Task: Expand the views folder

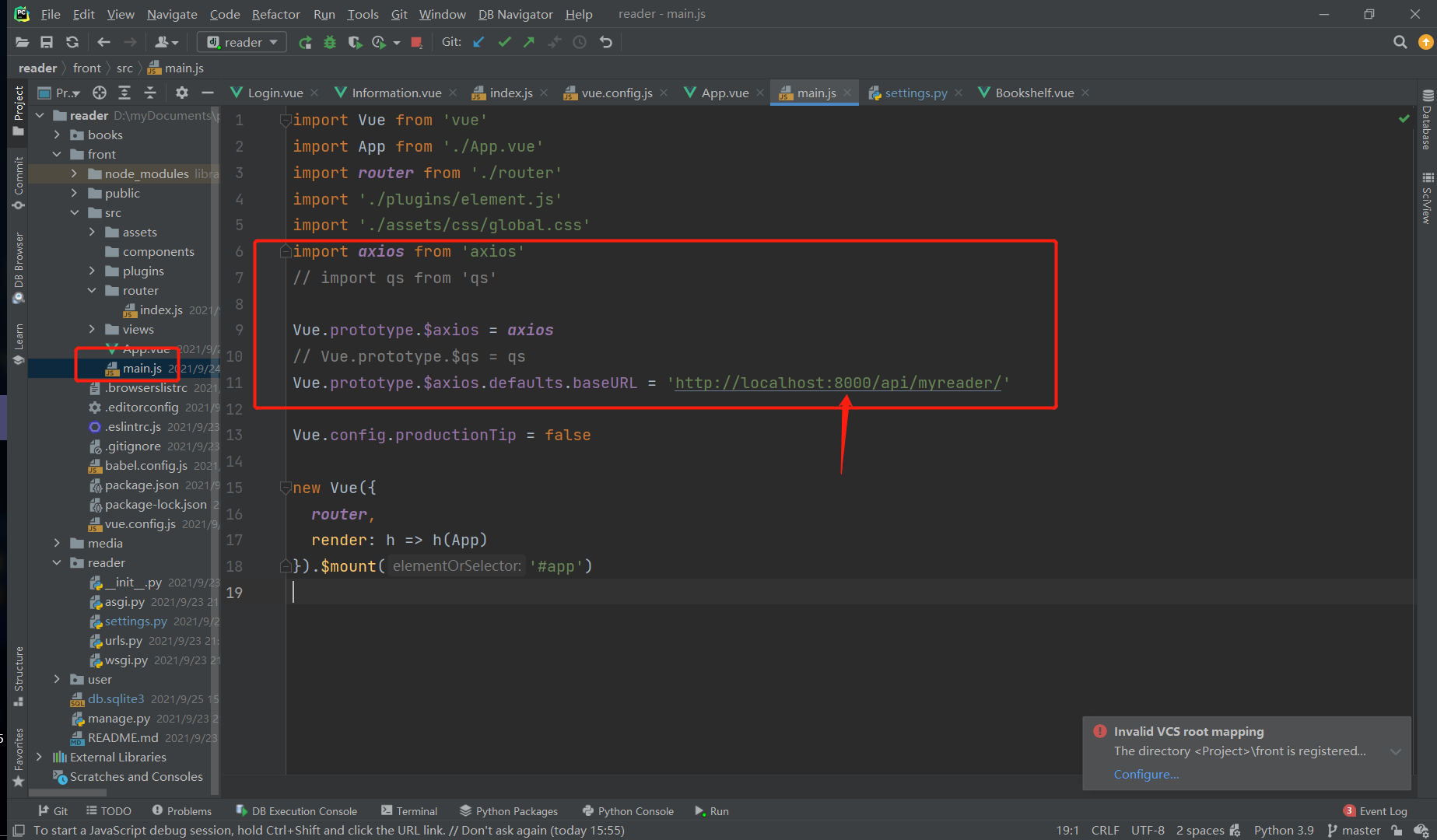Action: (92, 329)
